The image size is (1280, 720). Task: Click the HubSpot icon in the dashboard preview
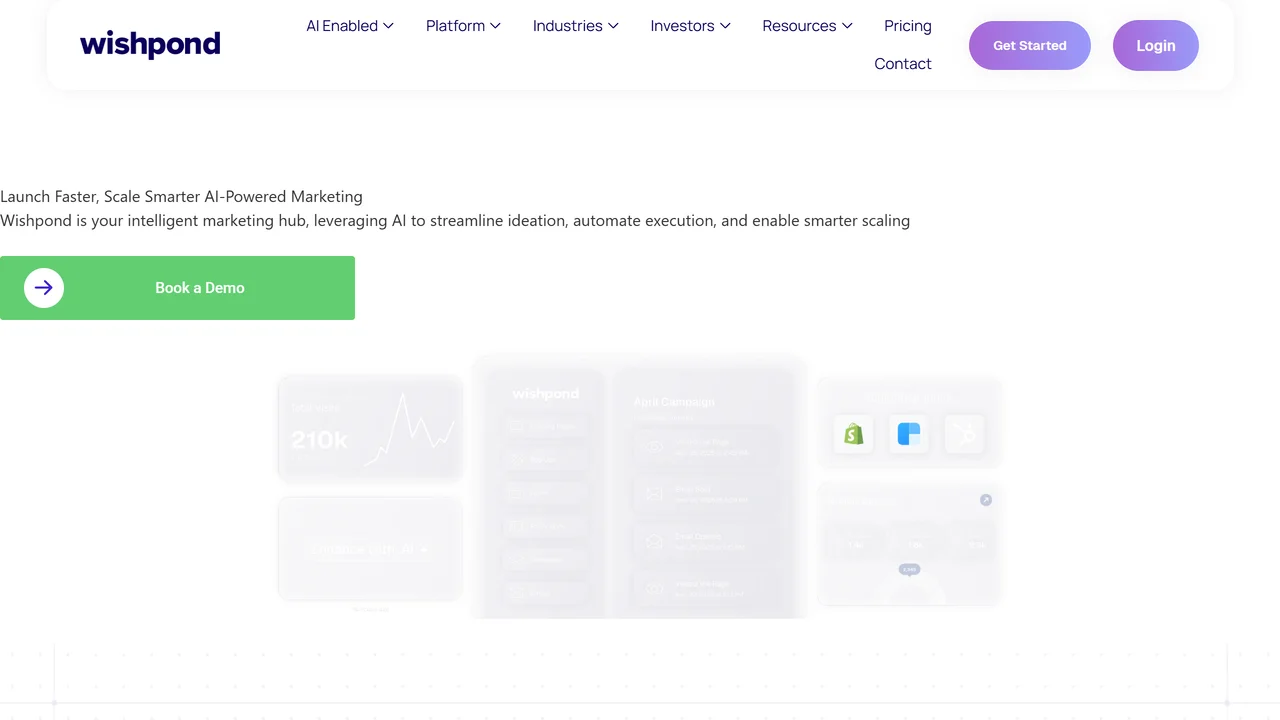pyautogui.click(x=964, y=434)
